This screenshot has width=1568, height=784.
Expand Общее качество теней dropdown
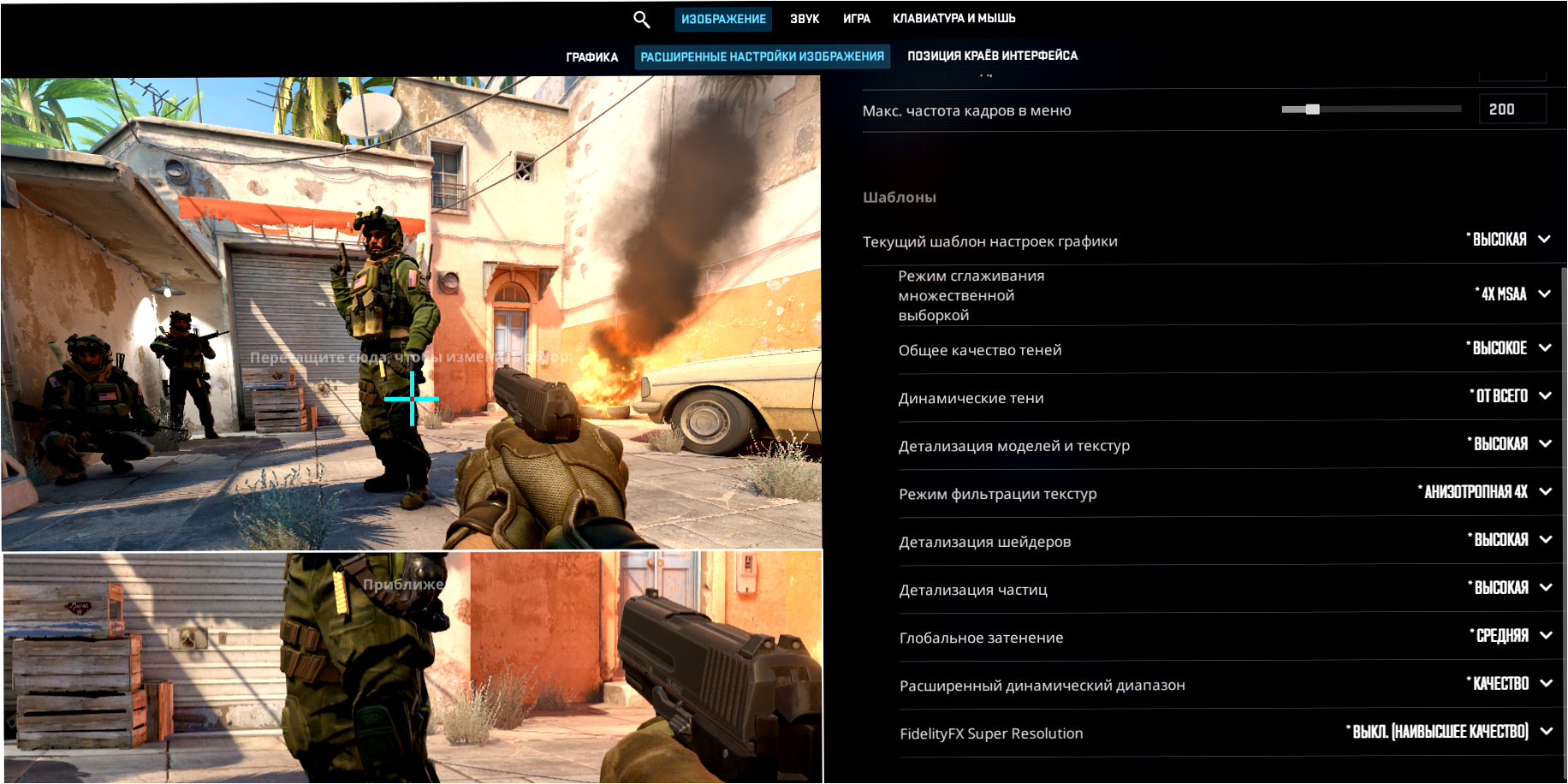(x=1508, y=348)
